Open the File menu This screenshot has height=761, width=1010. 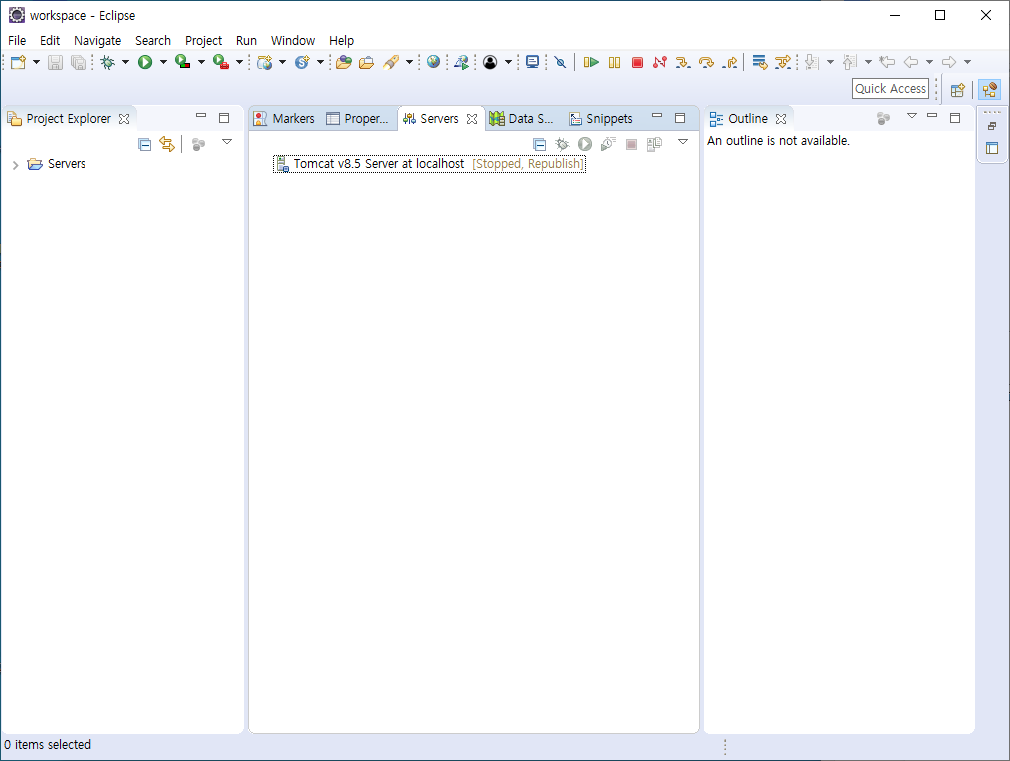(17, 41)
